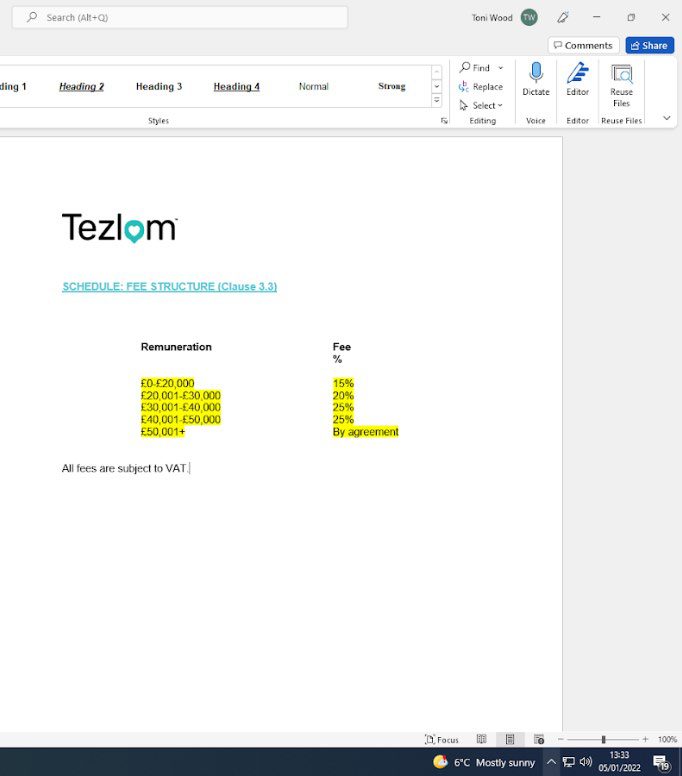This screenshot has height=776, width=682.
Task: Collapse the ribbon with the chevron
Action: click(x=667, y=118)
